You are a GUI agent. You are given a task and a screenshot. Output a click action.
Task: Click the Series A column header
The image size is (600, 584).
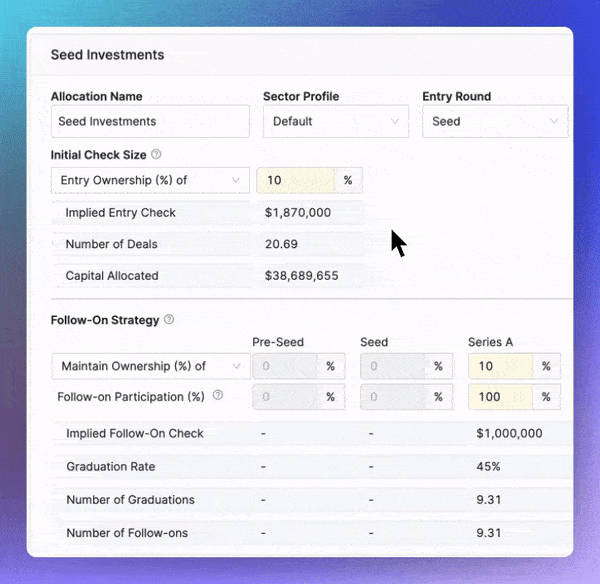(x=491, y=342)
